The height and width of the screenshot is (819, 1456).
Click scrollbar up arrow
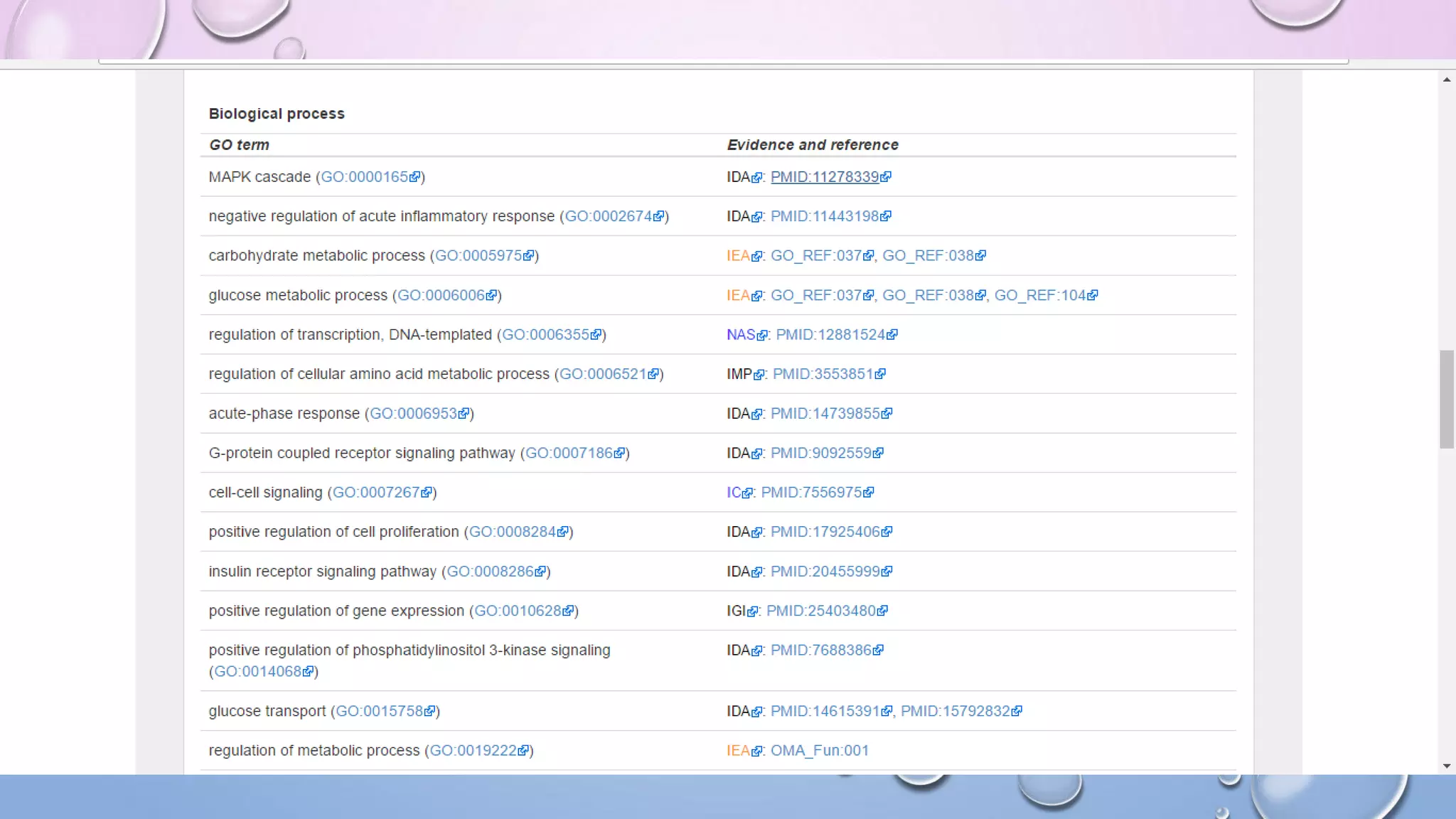coord(1447,80)
